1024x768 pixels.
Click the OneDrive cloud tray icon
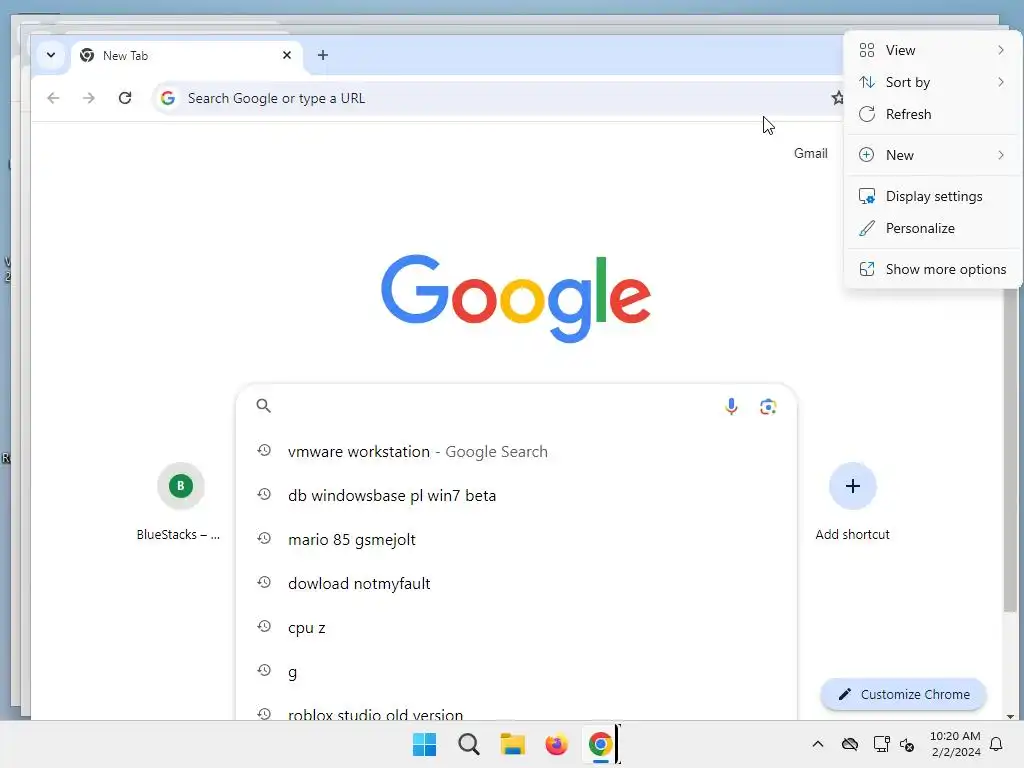[850, 744]
